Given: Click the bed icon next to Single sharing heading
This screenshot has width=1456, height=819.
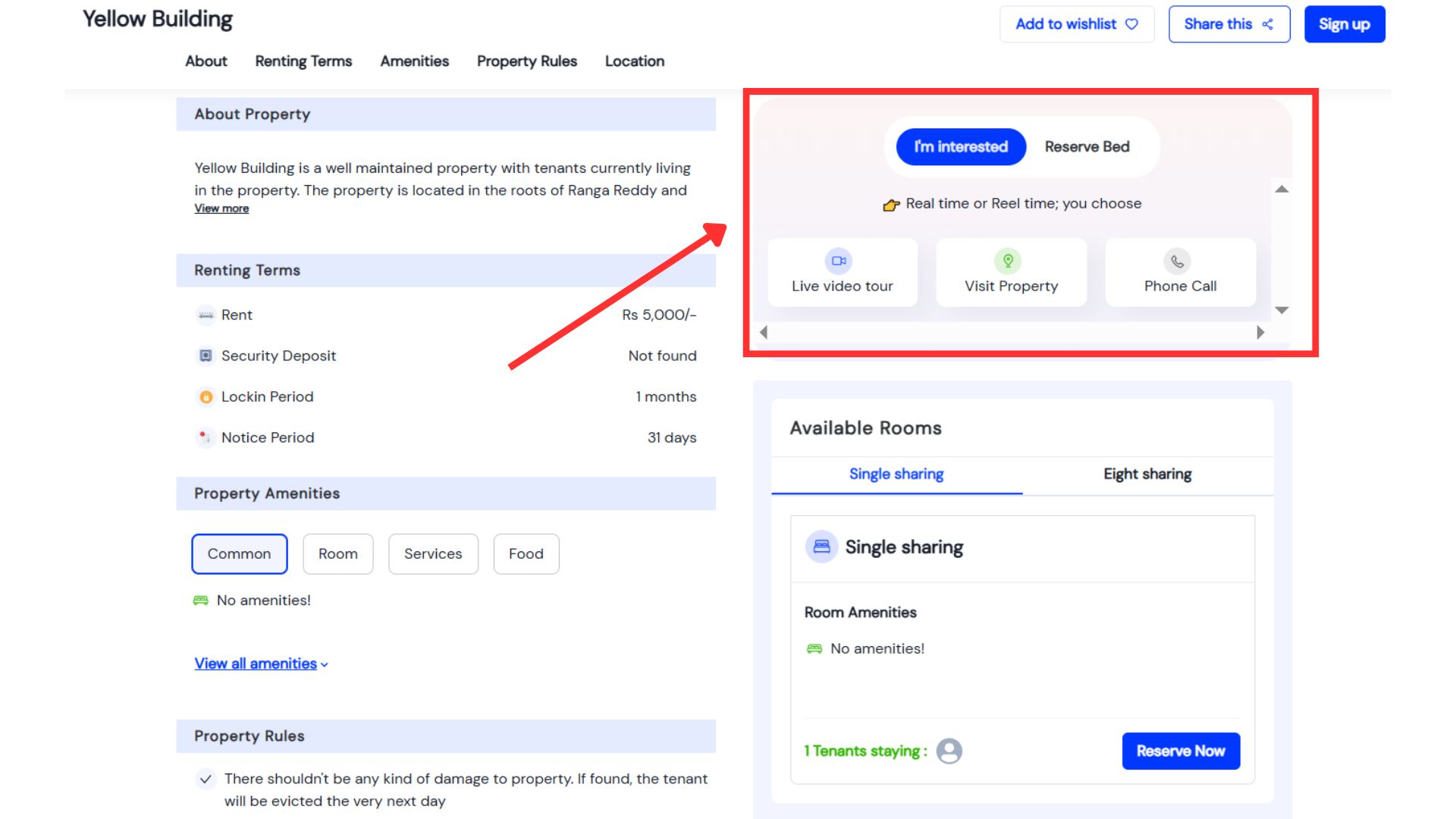Looking at the screenshot, I should pos(821,547).
